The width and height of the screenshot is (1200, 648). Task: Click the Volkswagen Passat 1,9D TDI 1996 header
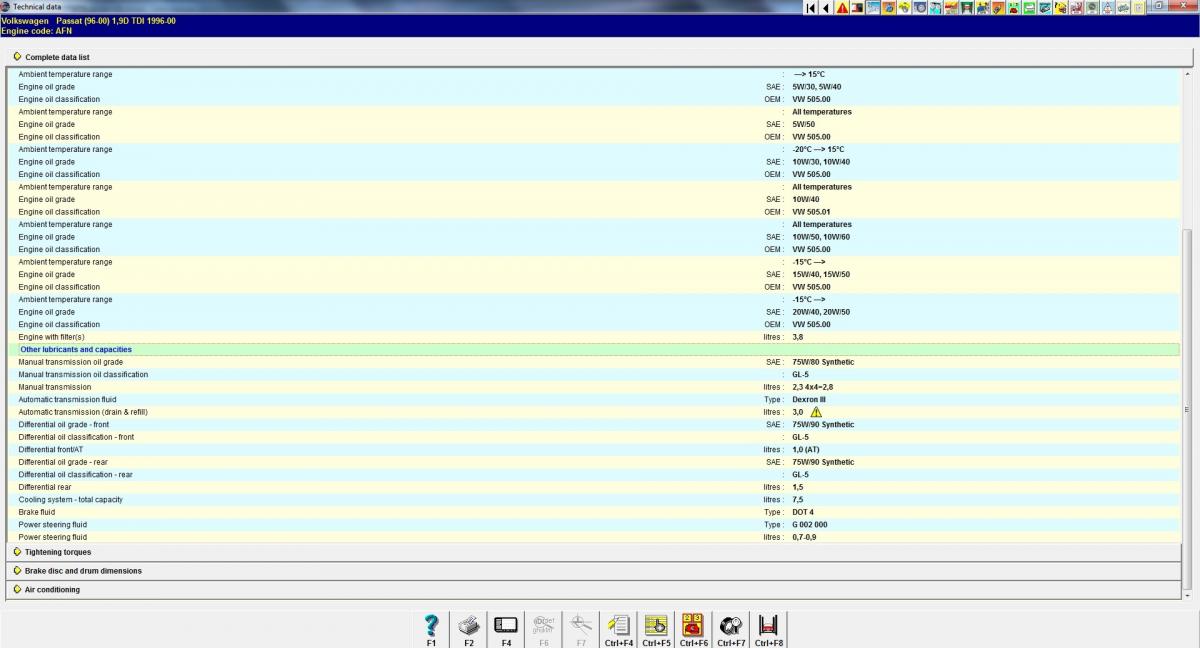coord(89,20)
